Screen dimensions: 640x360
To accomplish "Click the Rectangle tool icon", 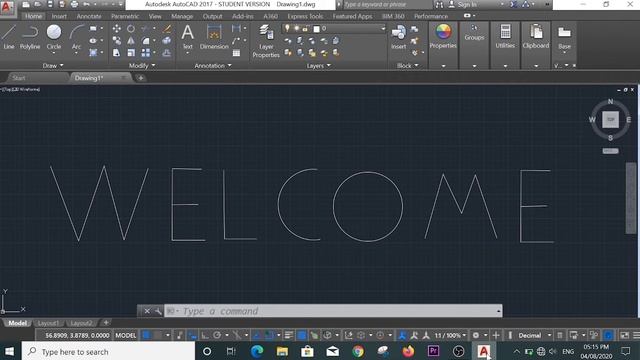I will click(x=93, y=29).
